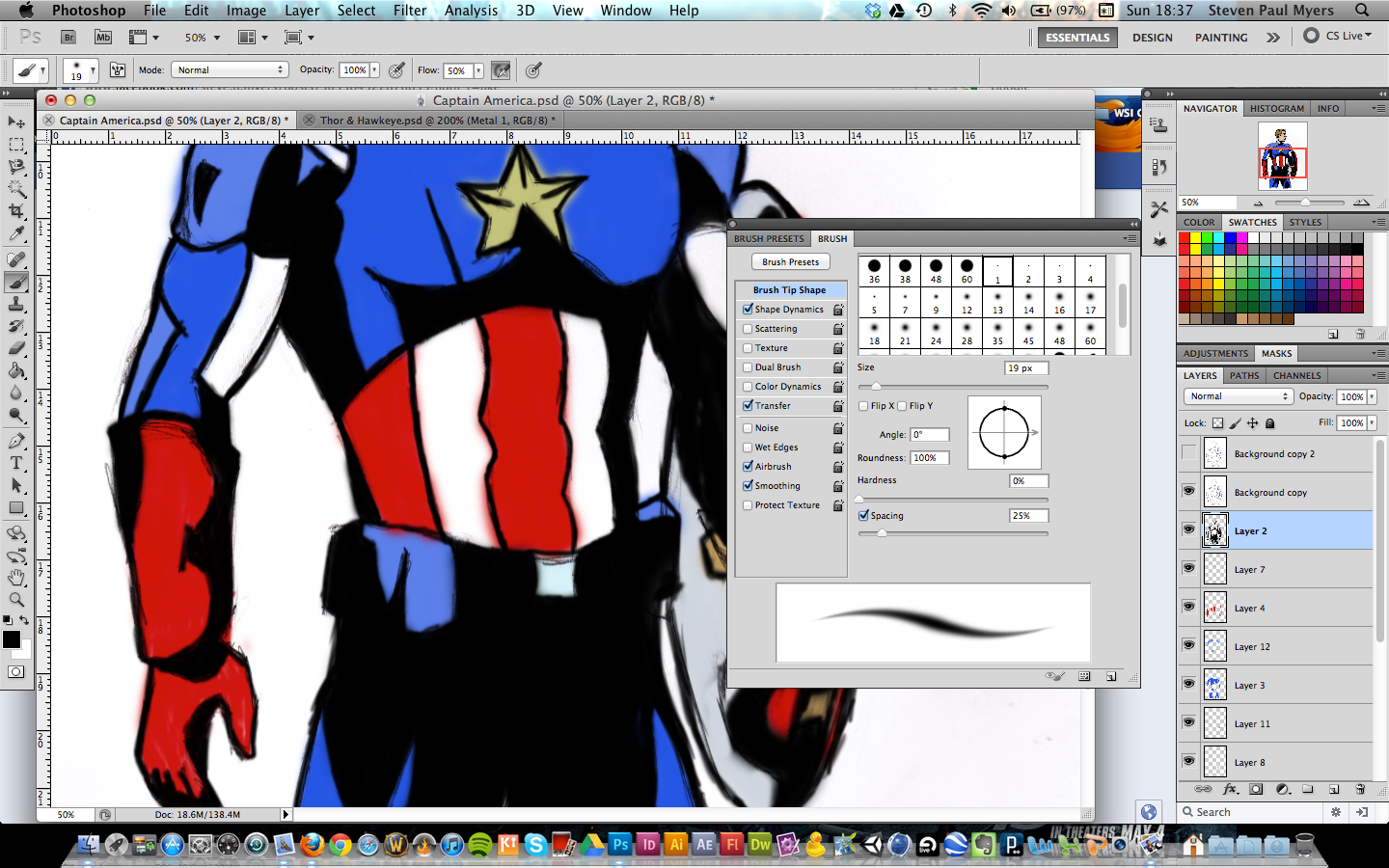Uncheck the Spacing checkbox

coord(863,516)
